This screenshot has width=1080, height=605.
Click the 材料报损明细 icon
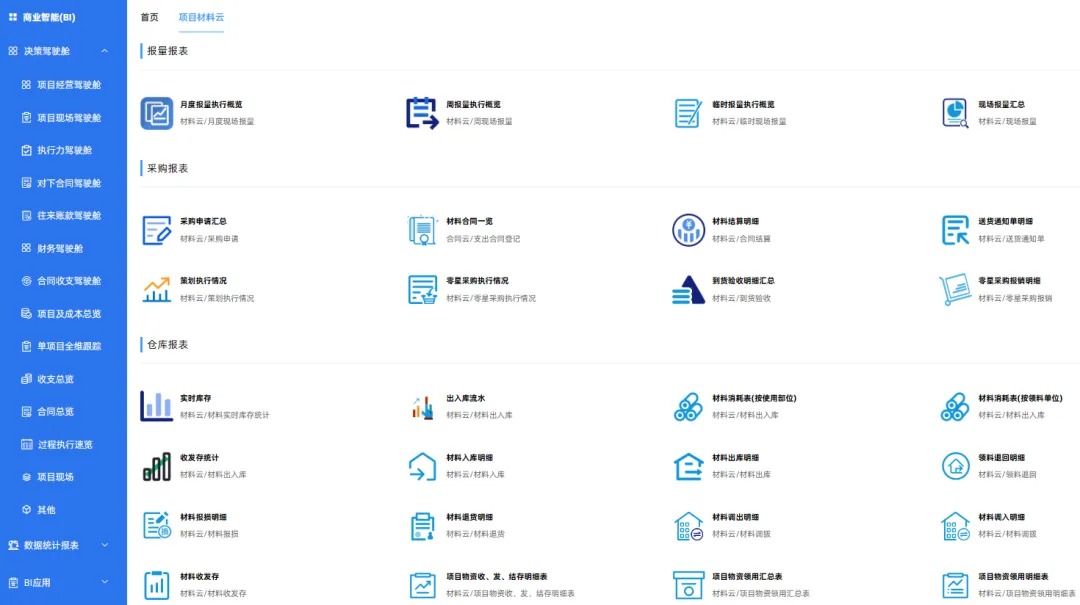tap(155, 526)
